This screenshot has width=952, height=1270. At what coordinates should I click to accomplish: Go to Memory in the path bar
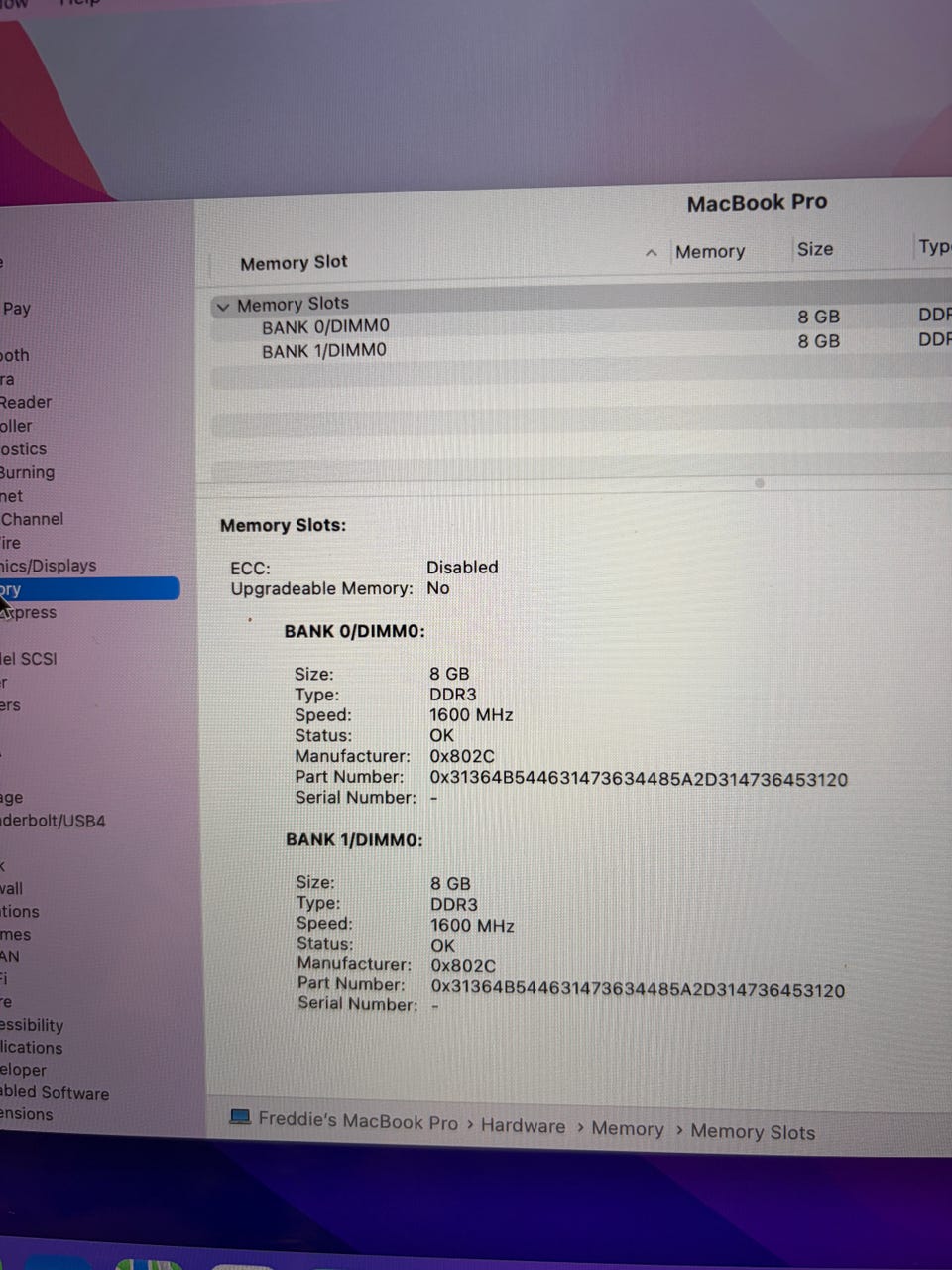(628, 1129)
